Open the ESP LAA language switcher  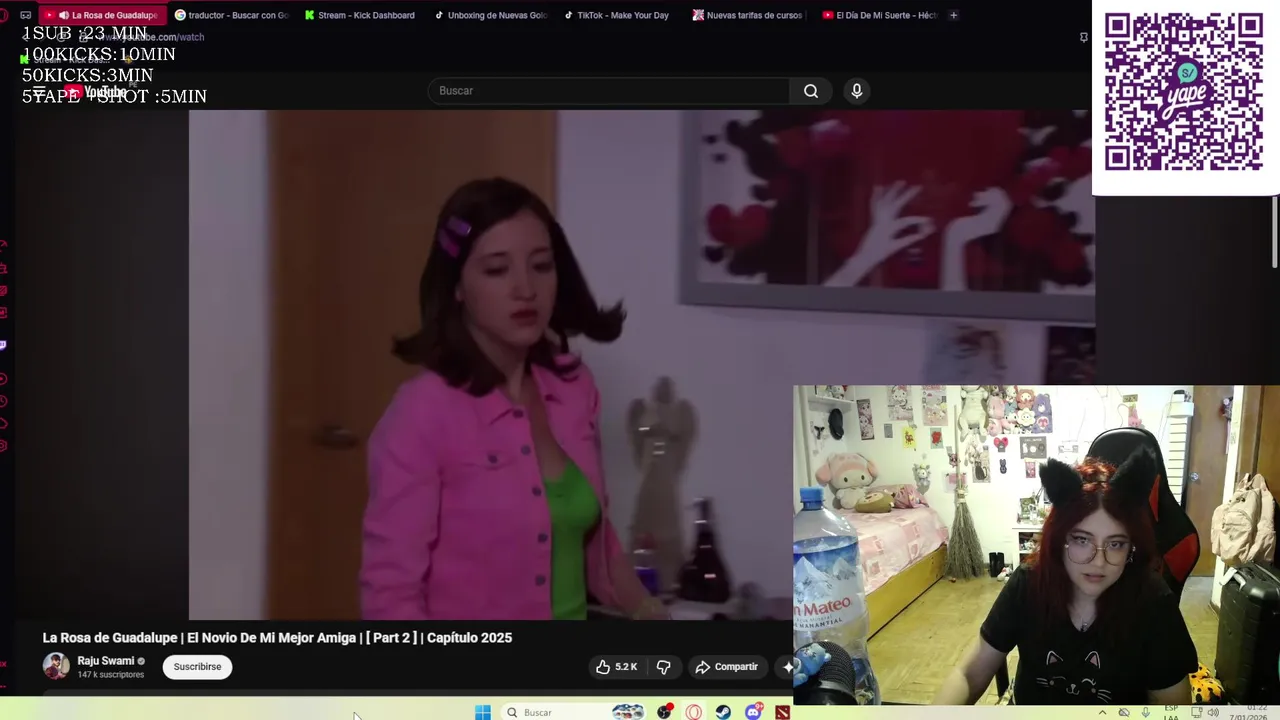[x=1171, y=712]
